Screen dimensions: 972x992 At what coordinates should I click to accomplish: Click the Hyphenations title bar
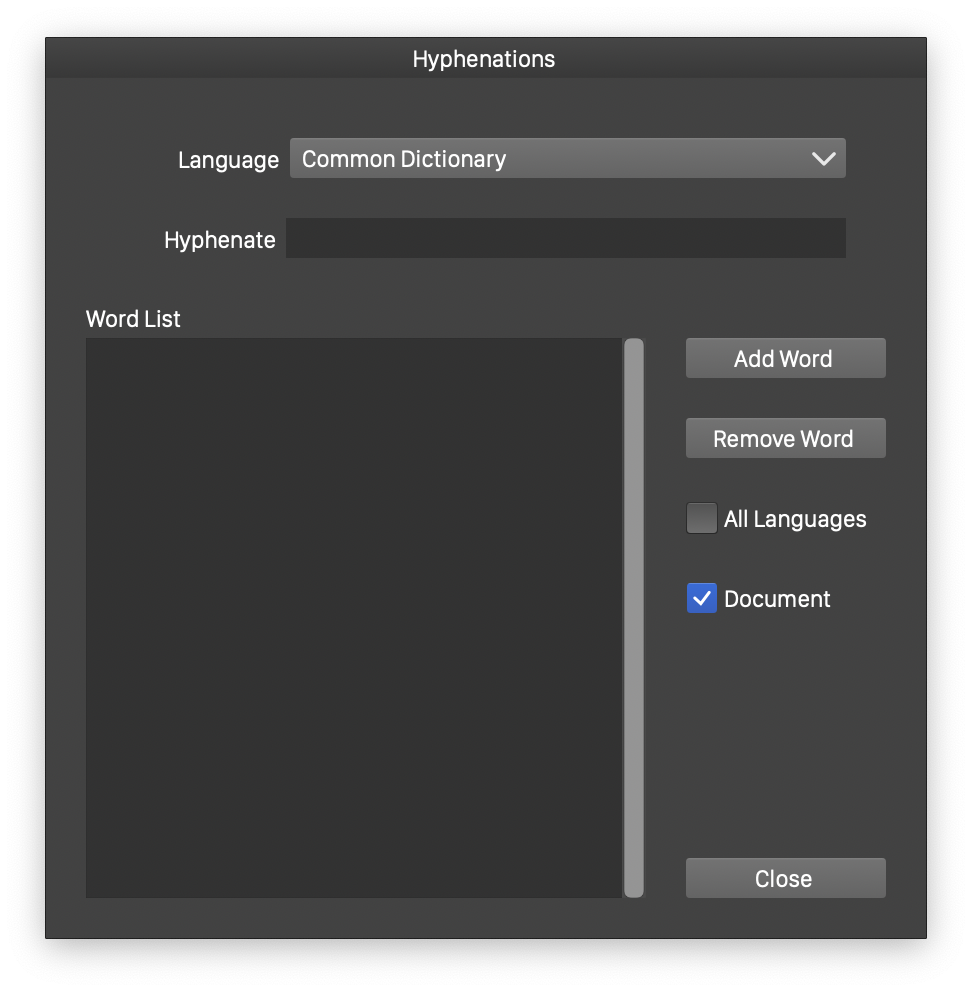pos(484,59)
